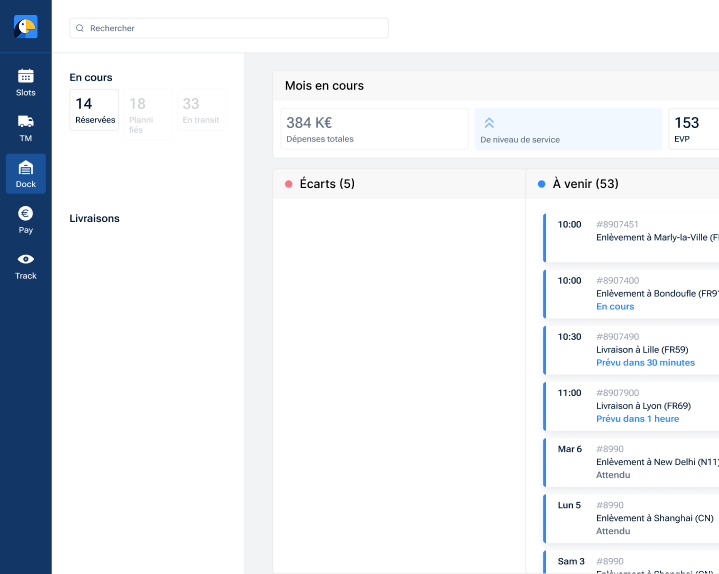This screenshot has height=574, width=719.
Task: Click the blue À venir status dot
Action: 542,184
